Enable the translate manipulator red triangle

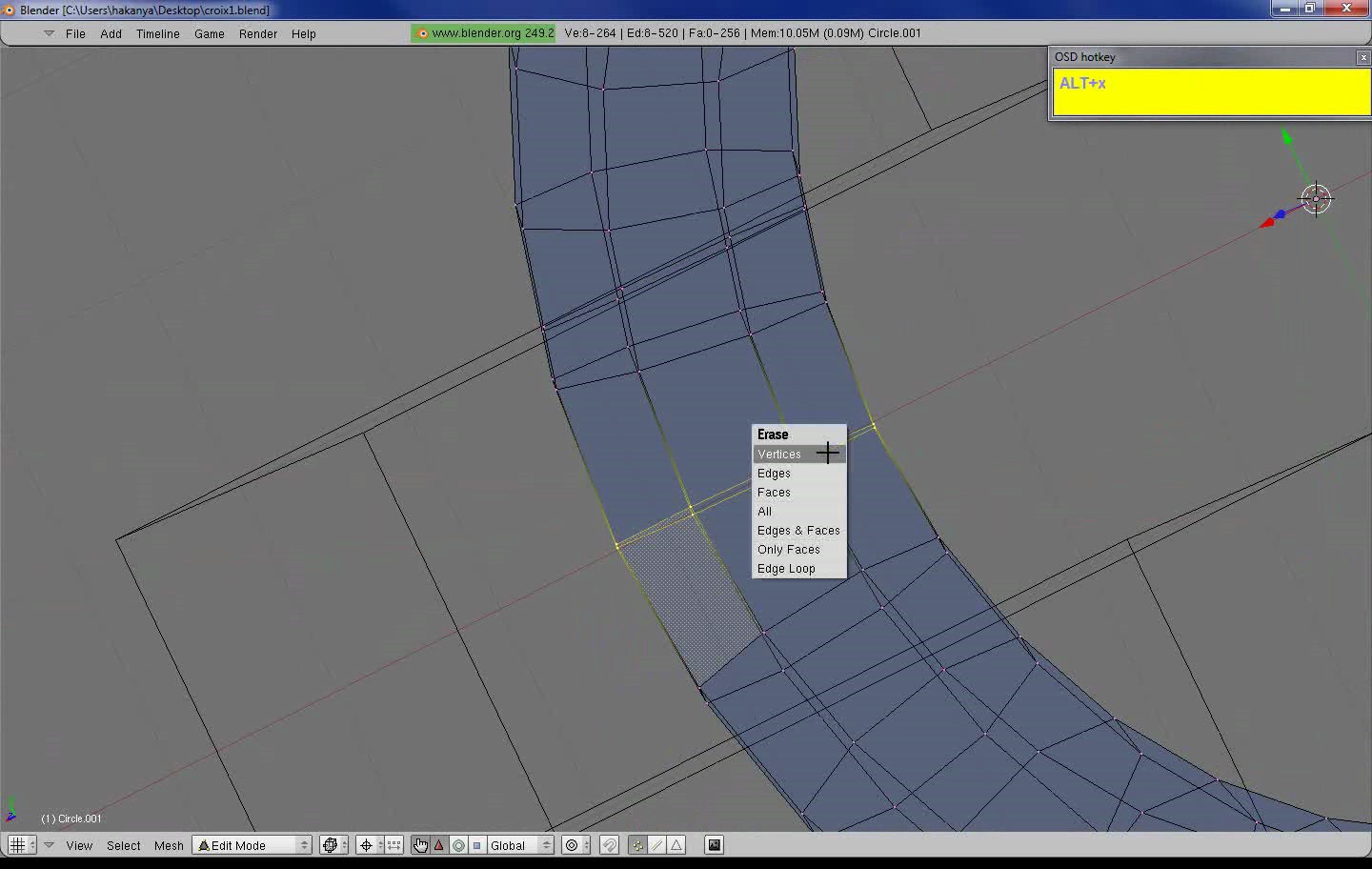pos(439,845)
